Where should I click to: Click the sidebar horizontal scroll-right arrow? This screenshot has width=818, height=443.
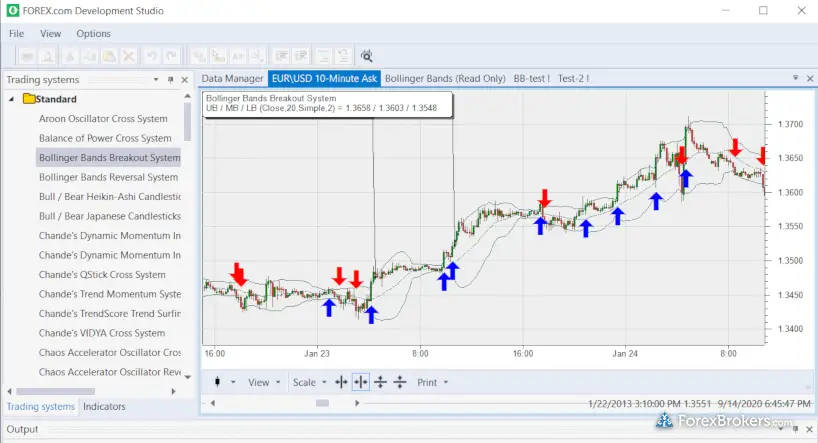pos(174,391)
